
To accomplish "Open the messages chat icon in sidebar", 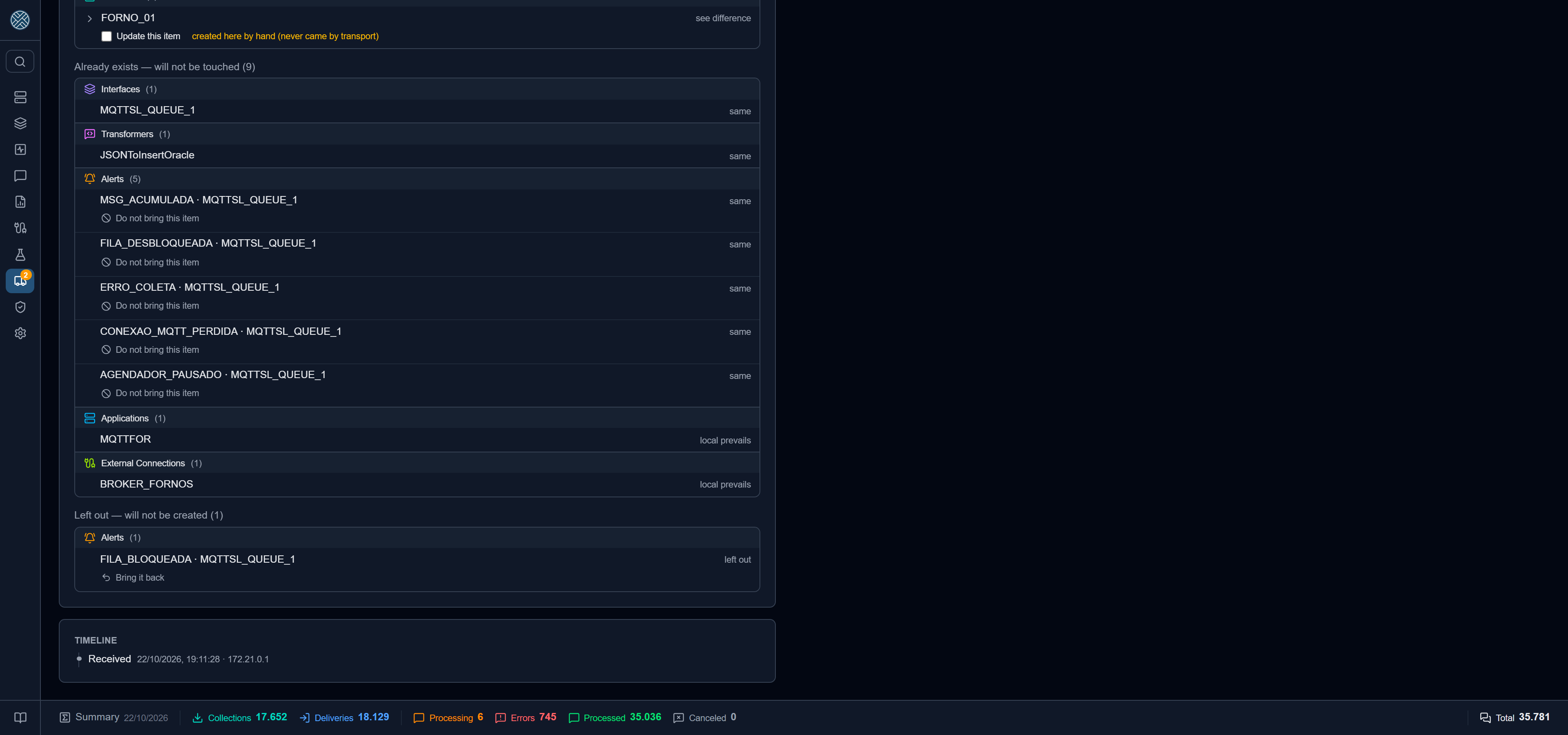I will tap(20, 176).
